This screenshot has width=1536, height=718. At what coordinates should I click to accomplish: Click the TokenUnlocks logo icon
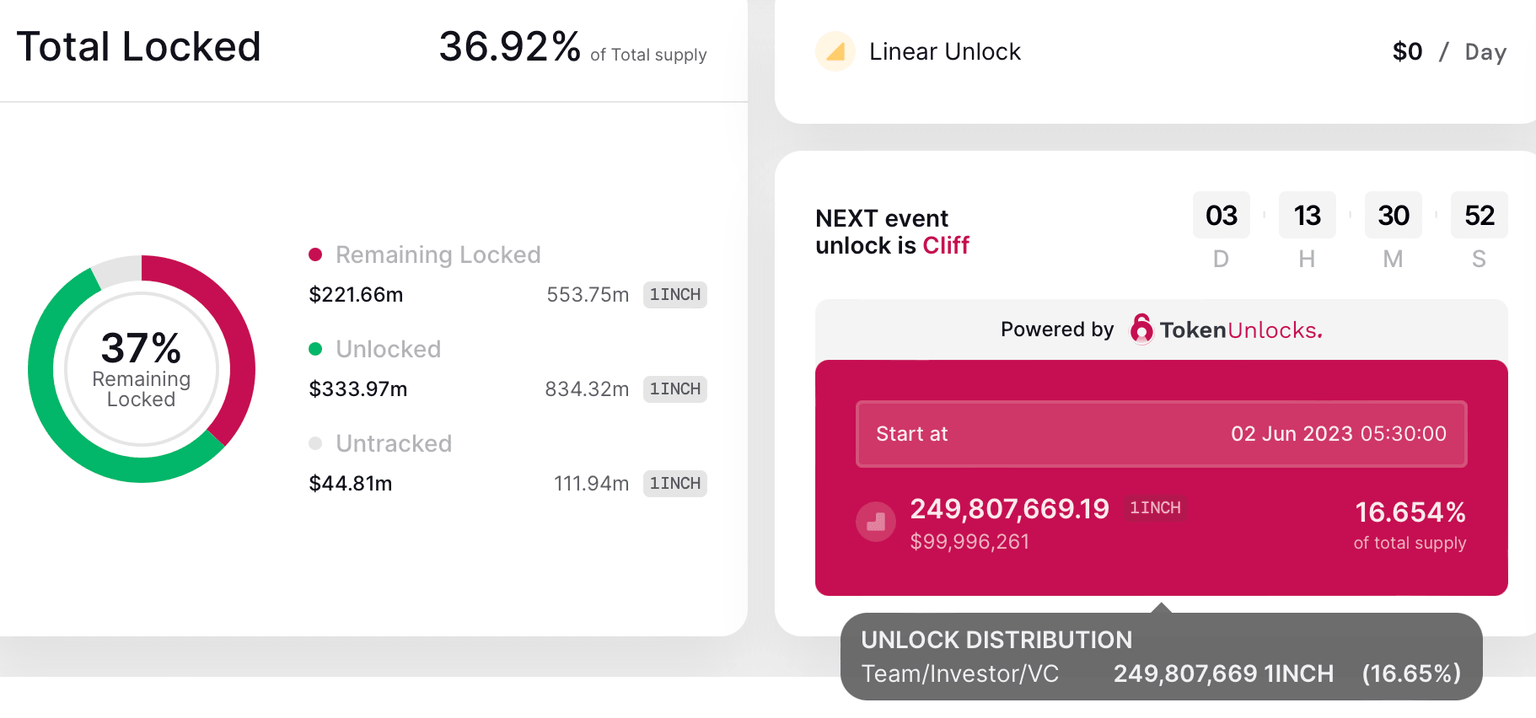(1140, 329)
